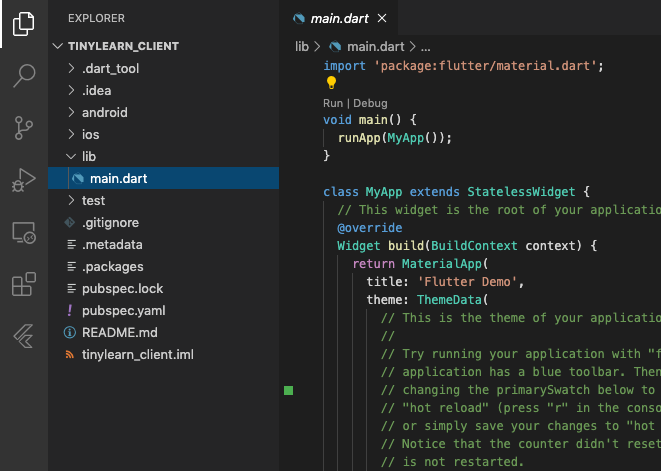The image size is (661, 471).
Task: Open the Run and Debug view
Action: click(x=24, y=180)
